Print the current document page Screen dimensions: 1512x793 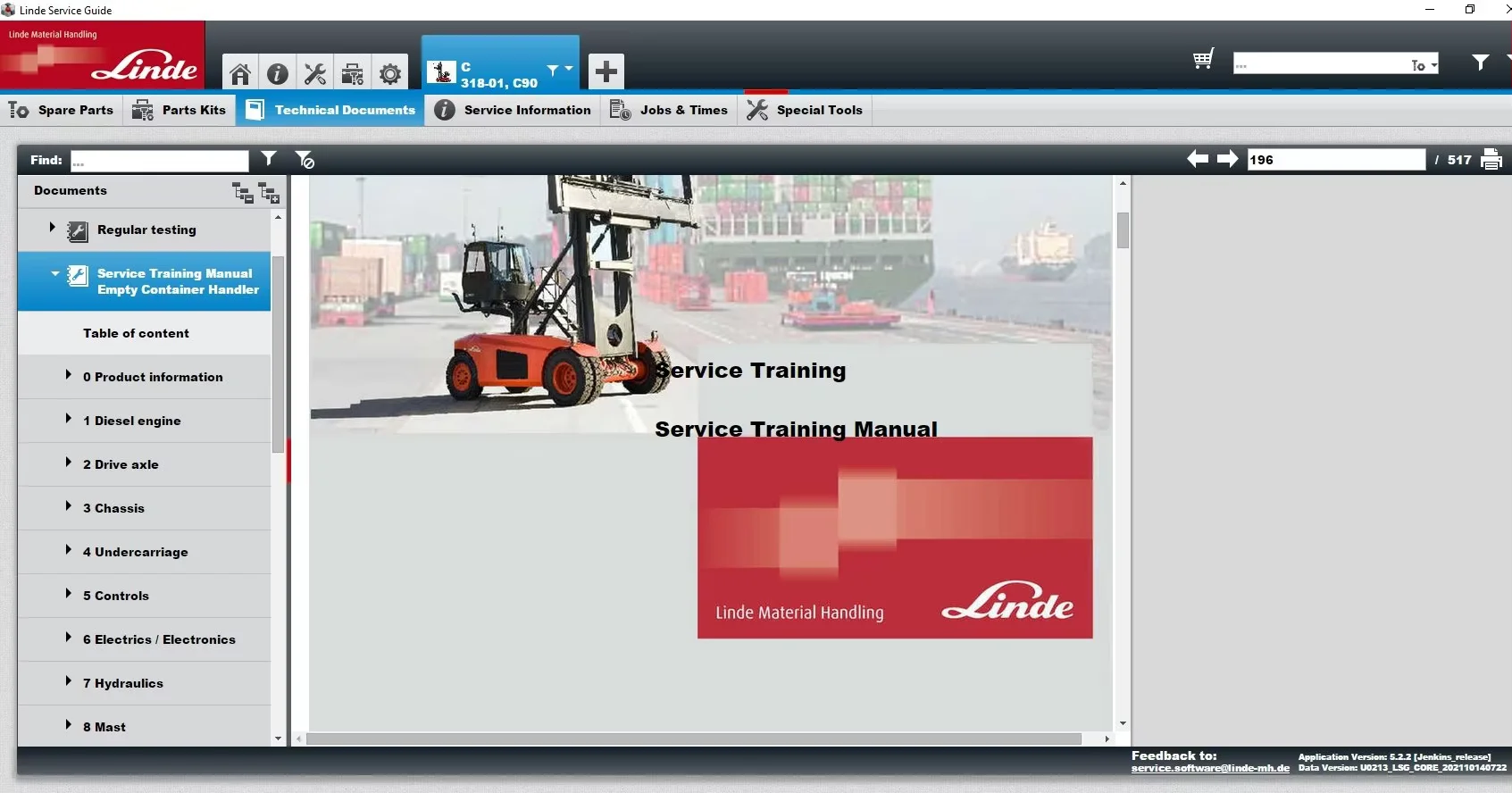point(1491,159)
